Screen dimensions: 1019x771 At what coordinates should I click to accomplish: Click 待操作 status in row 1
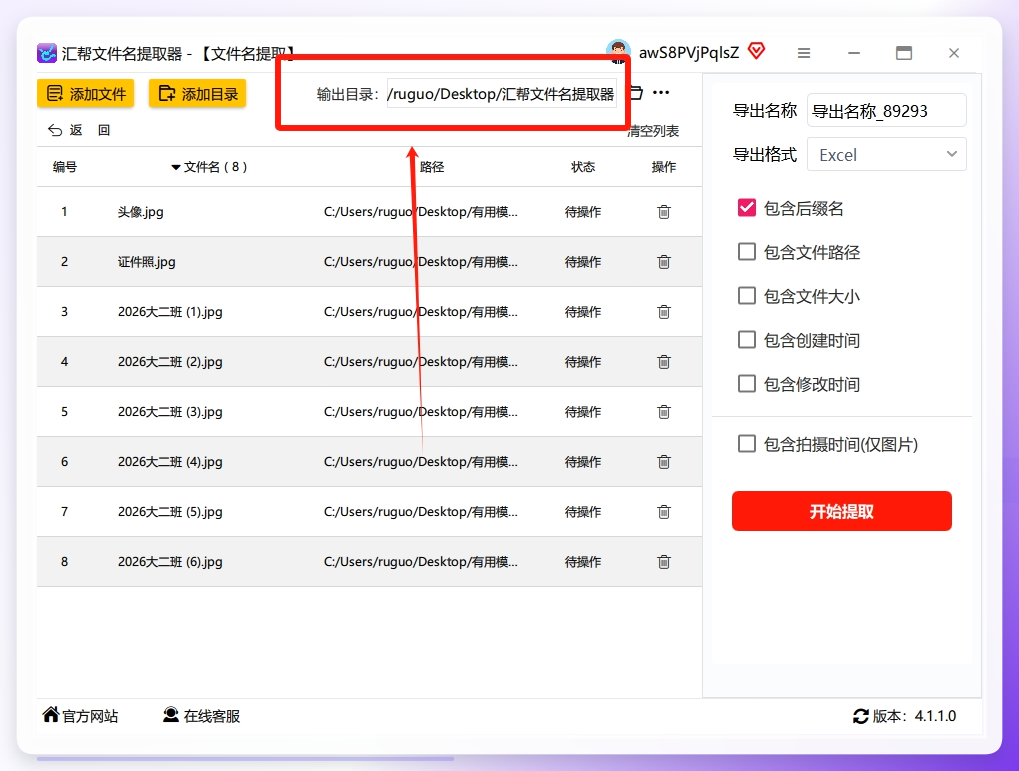tap(583, 212)
